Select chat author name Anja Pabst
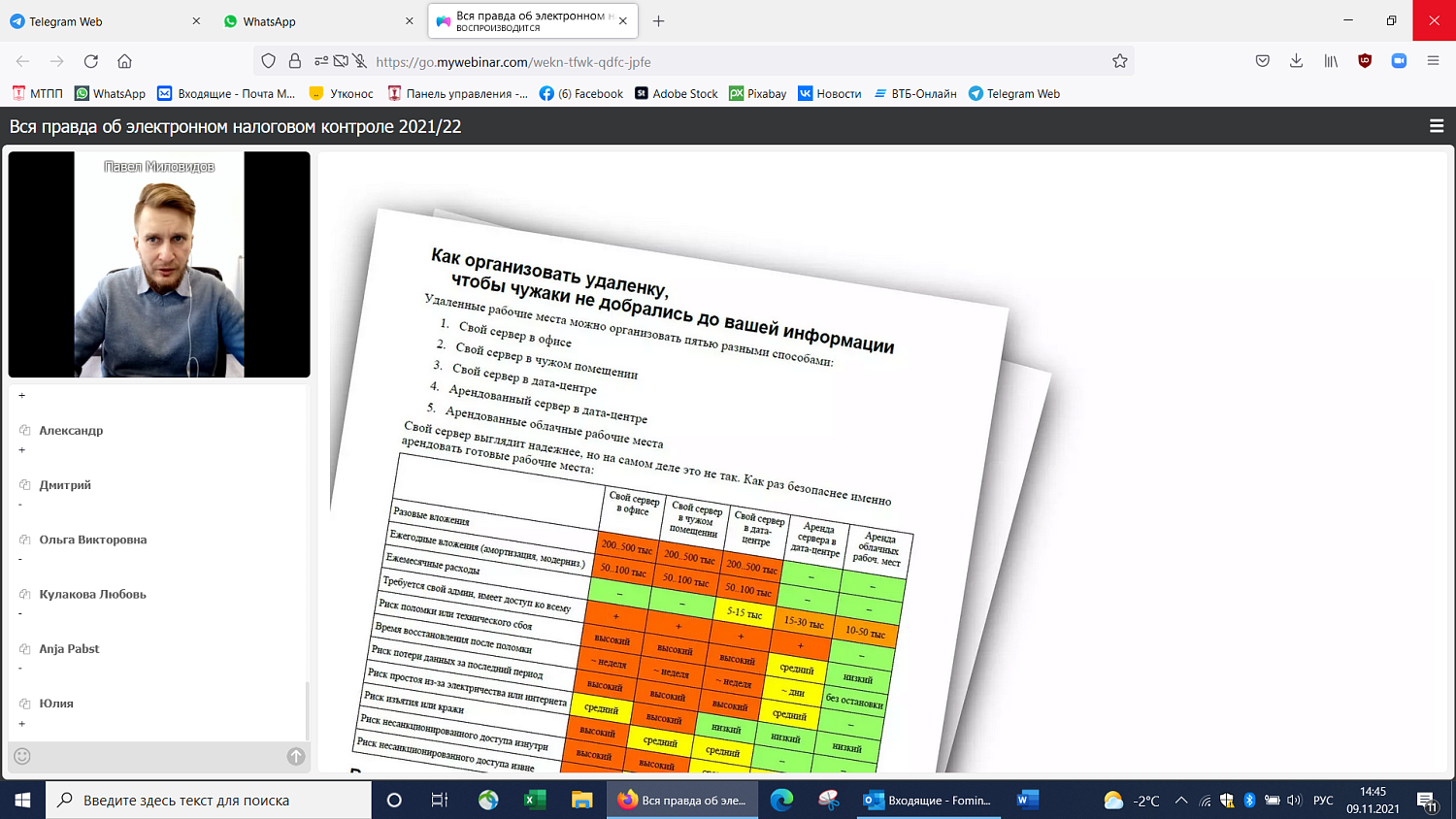The image size is (1456, 819). (x=69, y=648)
